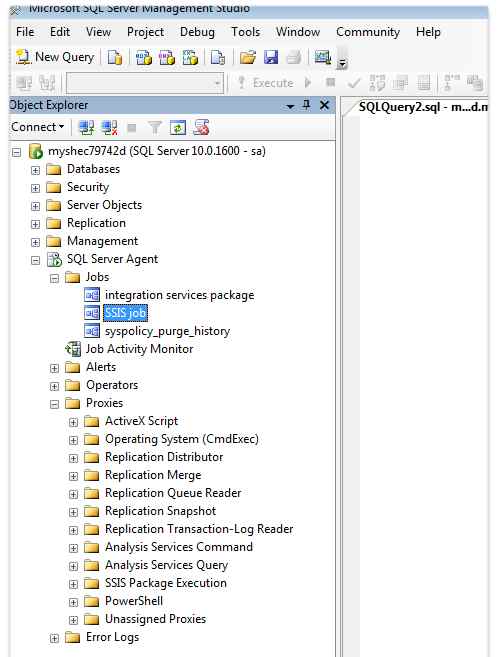Expand the Security folder

click(36, 188)
